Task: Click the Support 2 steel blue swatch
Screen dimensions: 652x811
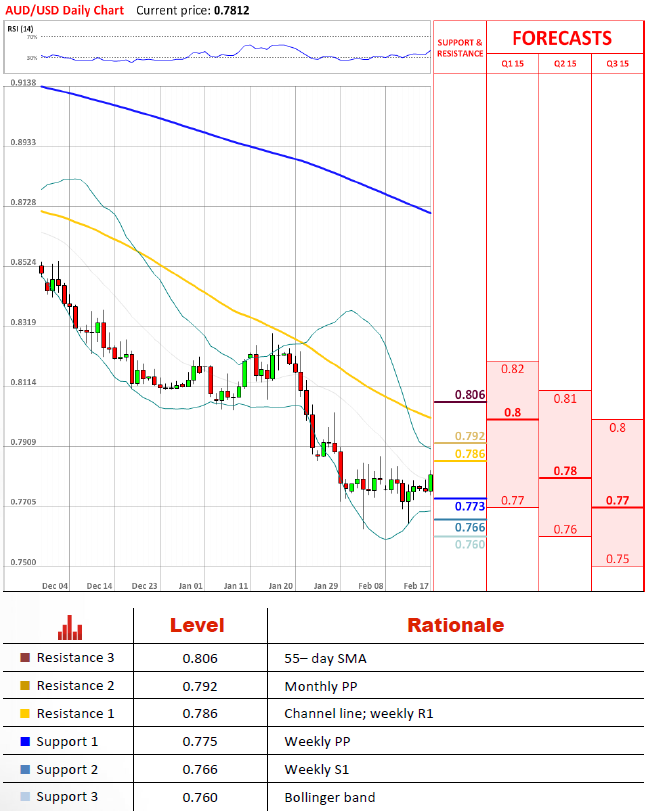Action: pos(25,769)
